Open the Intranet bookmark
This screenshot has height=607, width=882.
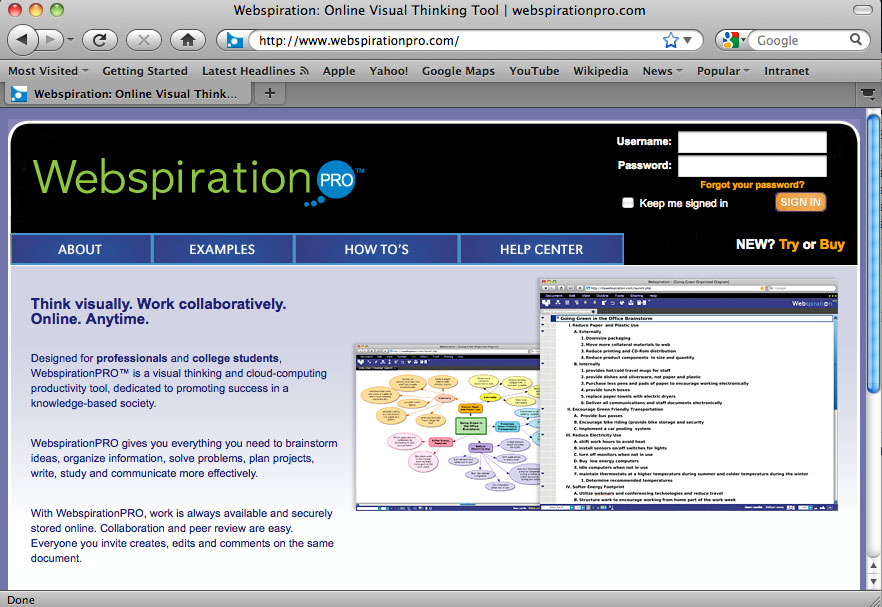(x=786, y=71)
